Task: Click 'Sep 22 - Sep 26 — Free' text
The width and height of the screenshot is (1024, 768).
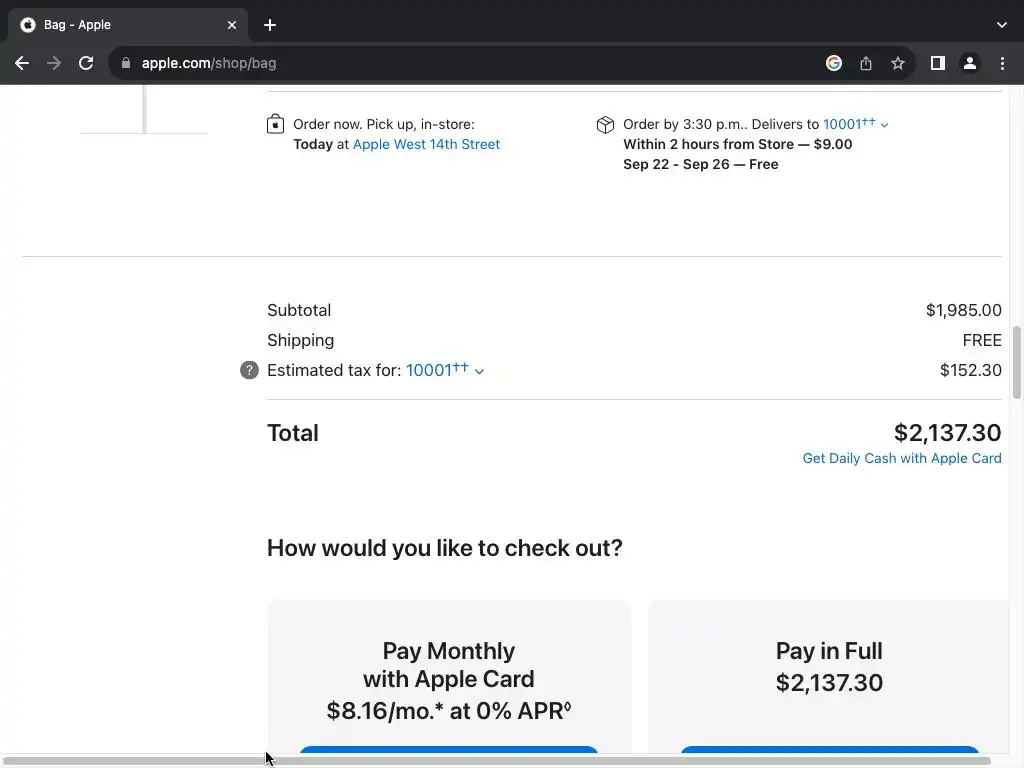Action: coord(701,165)
